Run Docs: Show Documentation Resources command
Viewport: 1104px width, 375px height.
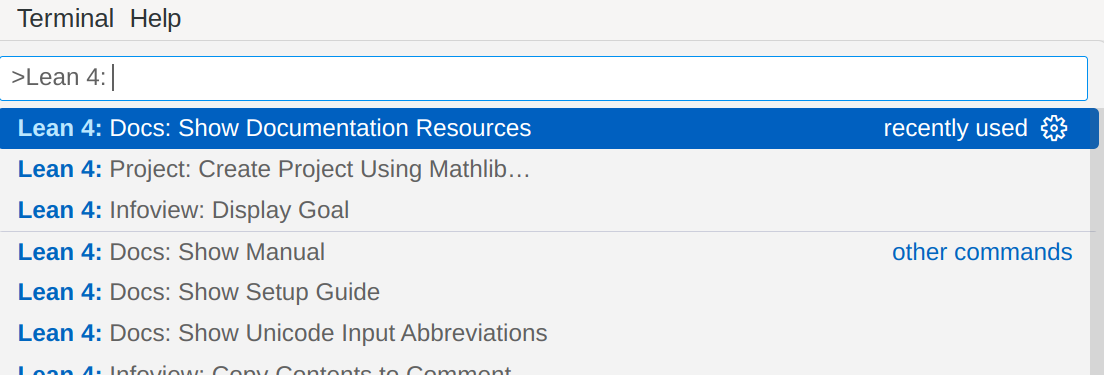point(549,128)
